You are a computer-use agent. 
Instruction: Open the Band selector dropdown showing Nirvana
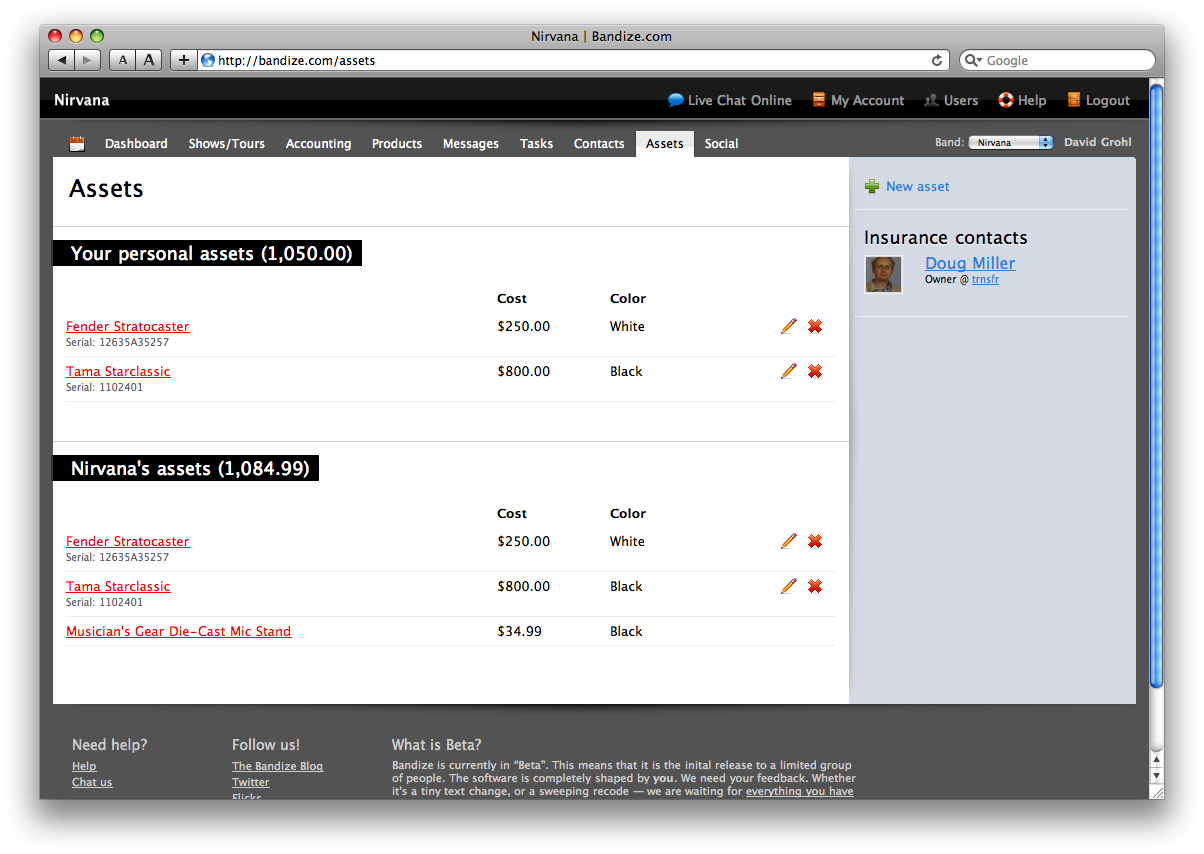click(x=1011, y=143)
